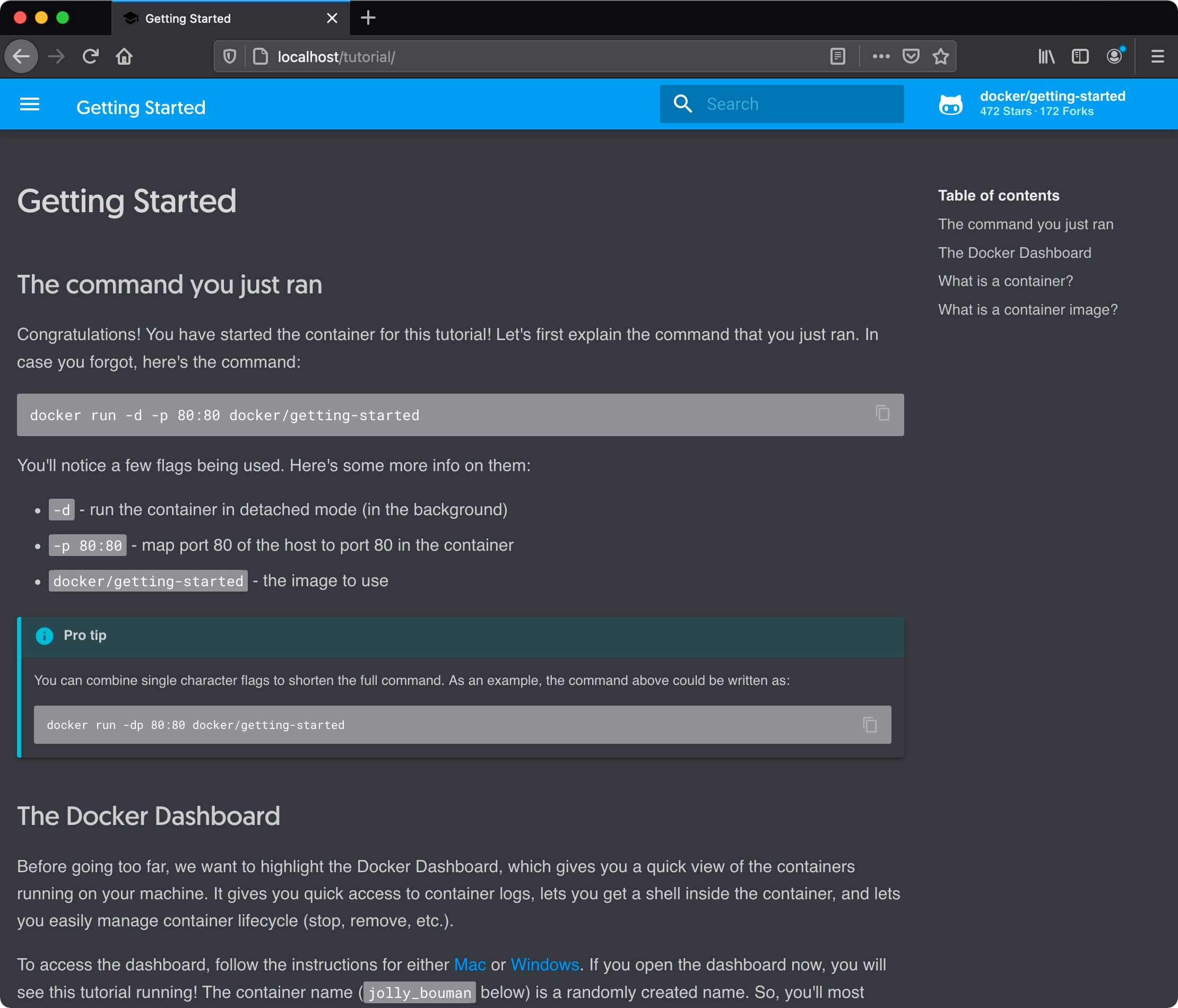Image resolution: width=1178 pixels, height=1008 pixels.
Task: Click the Pro tip info icon
Action: pyautogui.click(x=45, y=636)
